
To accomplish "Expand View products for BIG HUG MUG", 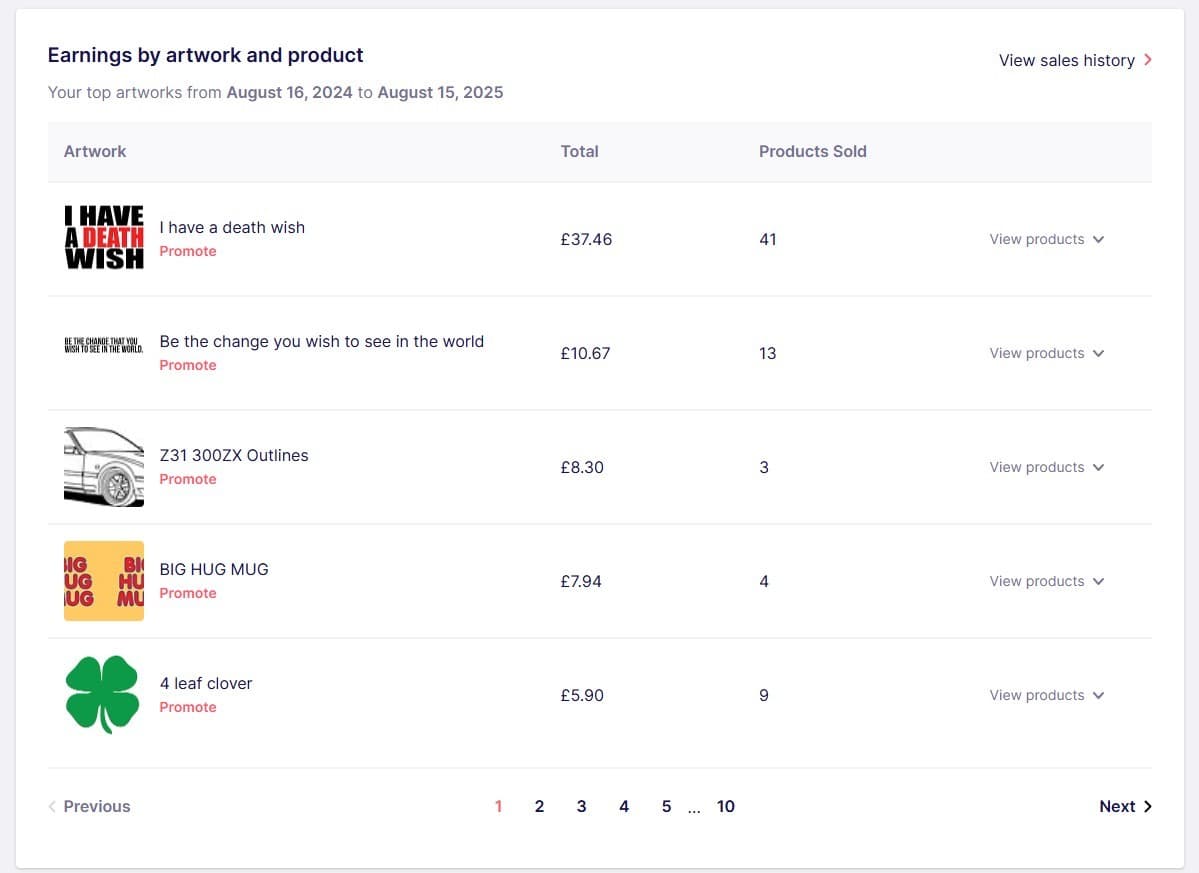I will (1046, 581).
